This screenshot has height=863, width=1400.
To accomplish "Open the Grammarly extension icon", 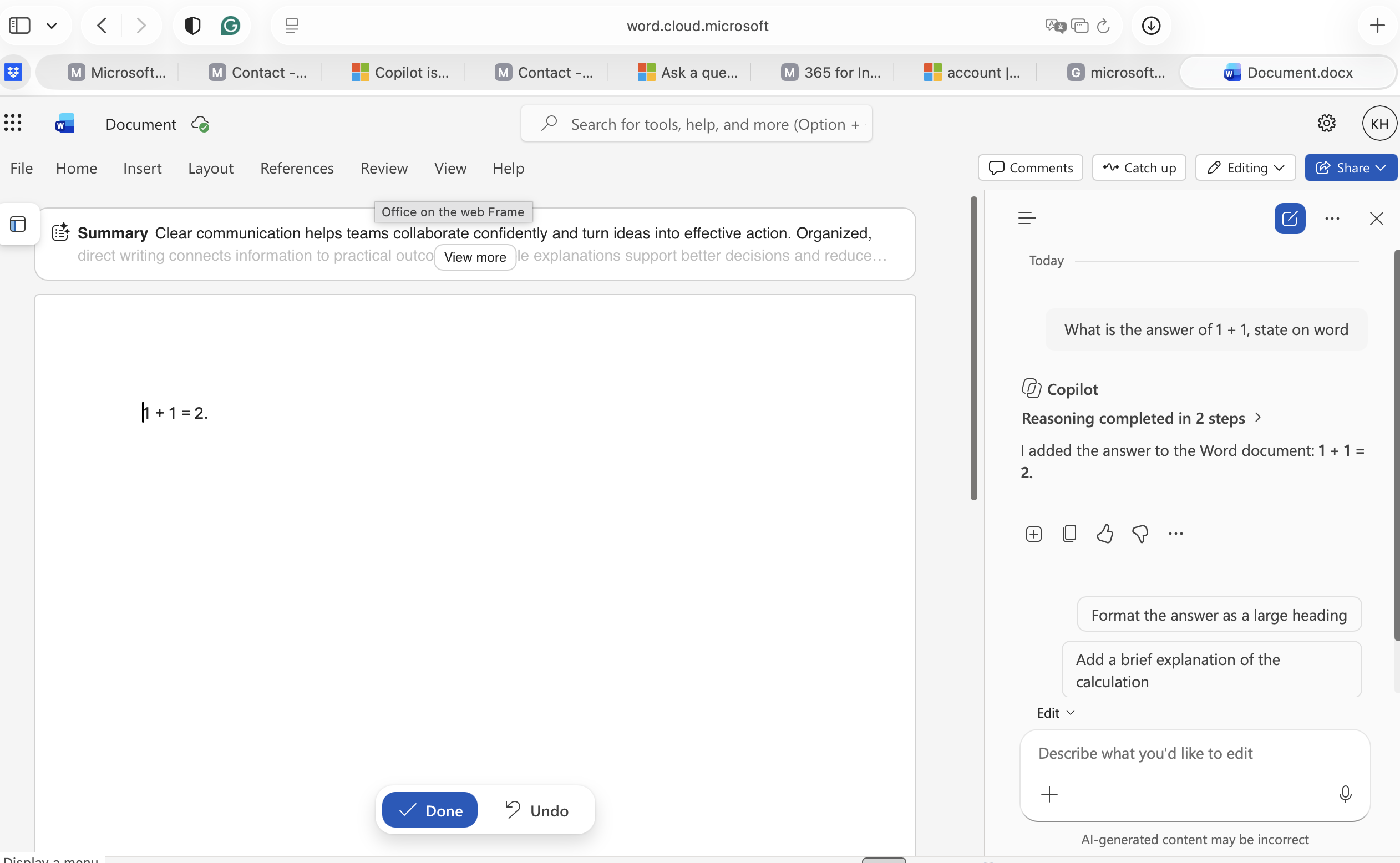I will tap(230, 26).
